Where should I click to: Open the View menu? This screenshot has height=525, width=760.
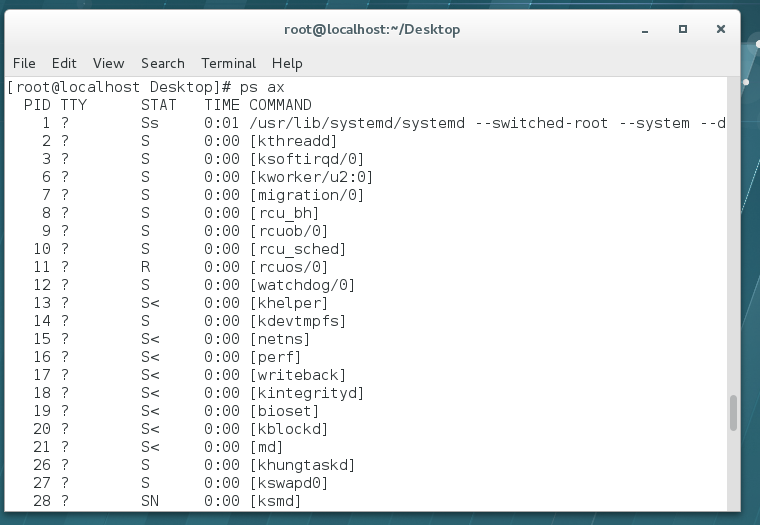[109, 63]
